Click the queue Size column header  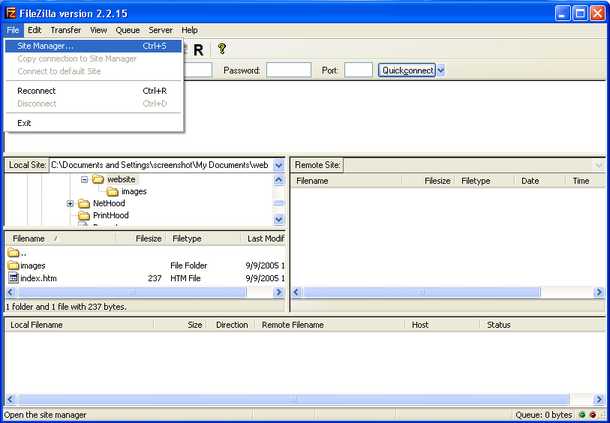pos(181,325)
